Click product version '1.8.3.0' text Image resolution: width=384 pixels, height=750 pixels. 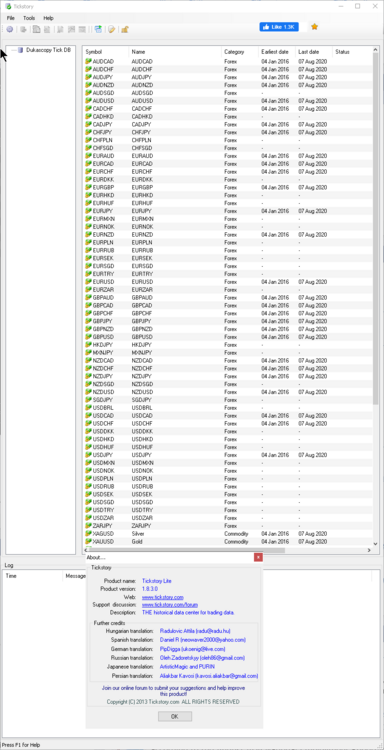click(x=150, y=588)
